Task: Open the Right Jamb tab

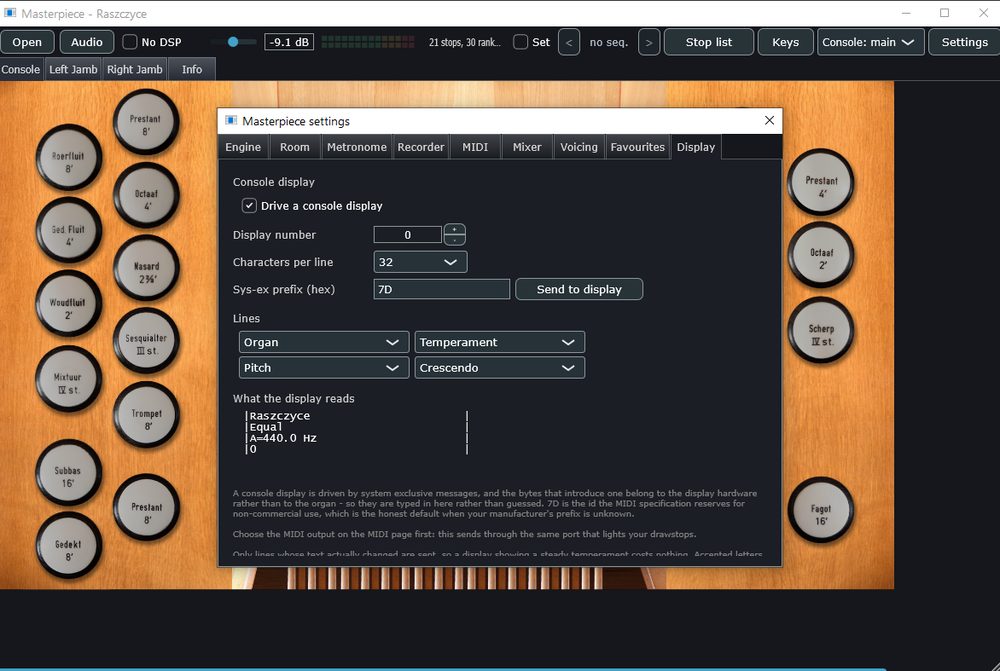Action: [135, 70]
